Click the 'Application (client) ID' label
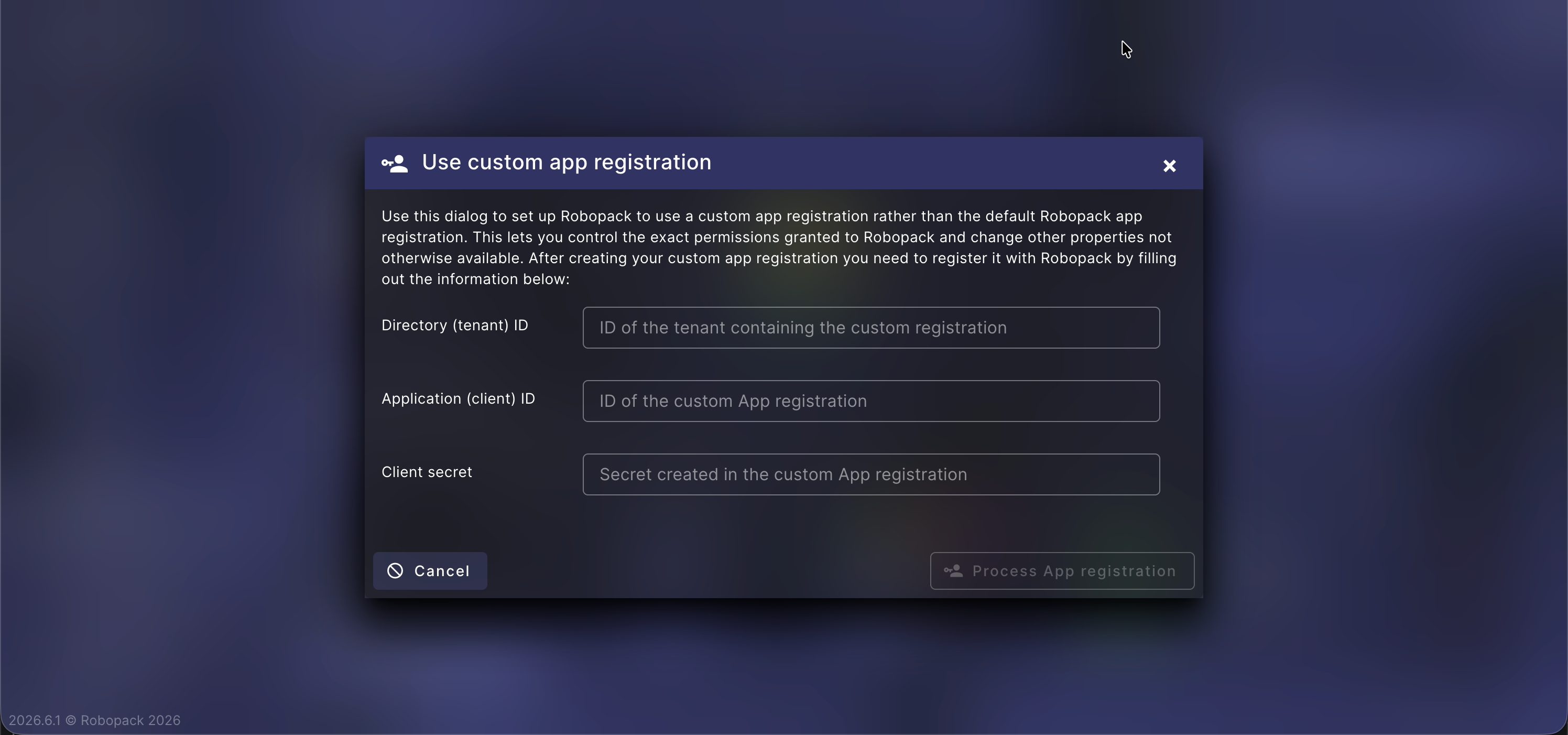Viewport: 1568px width, 735px height. click(458, 398)
